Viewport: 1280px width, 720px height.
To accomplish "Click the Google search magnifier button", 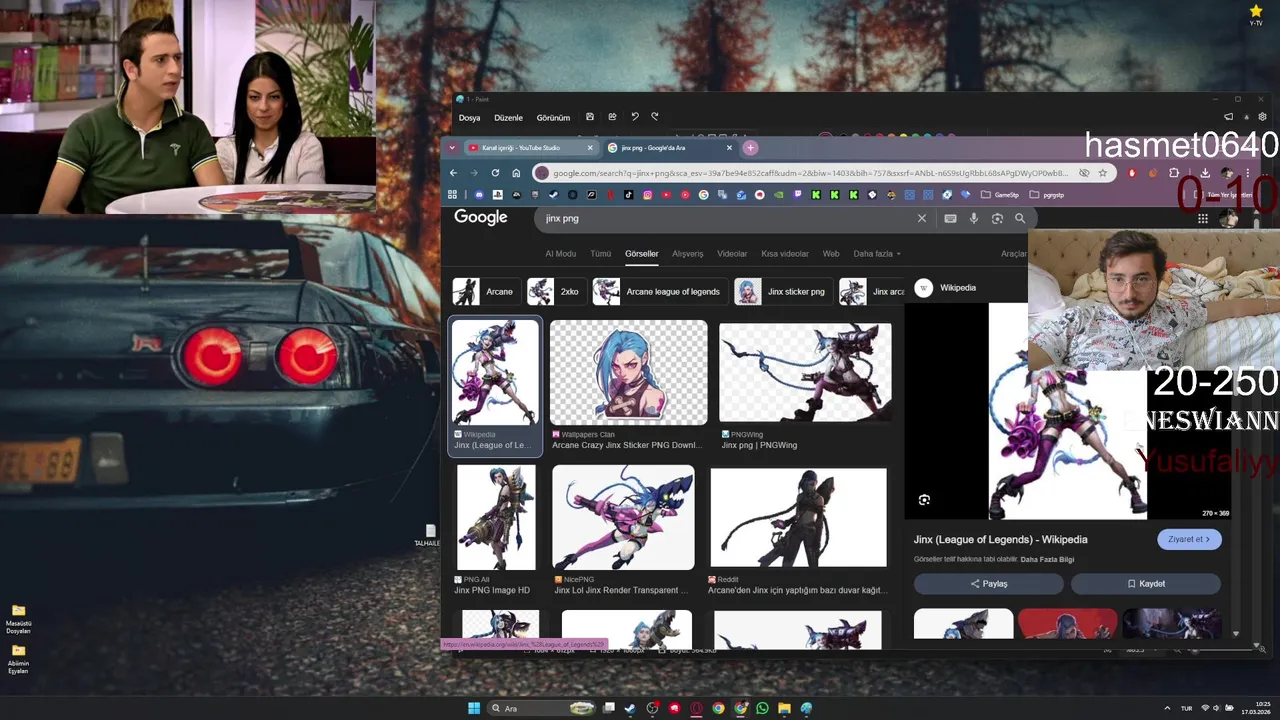I will [x=1020, y=218].
